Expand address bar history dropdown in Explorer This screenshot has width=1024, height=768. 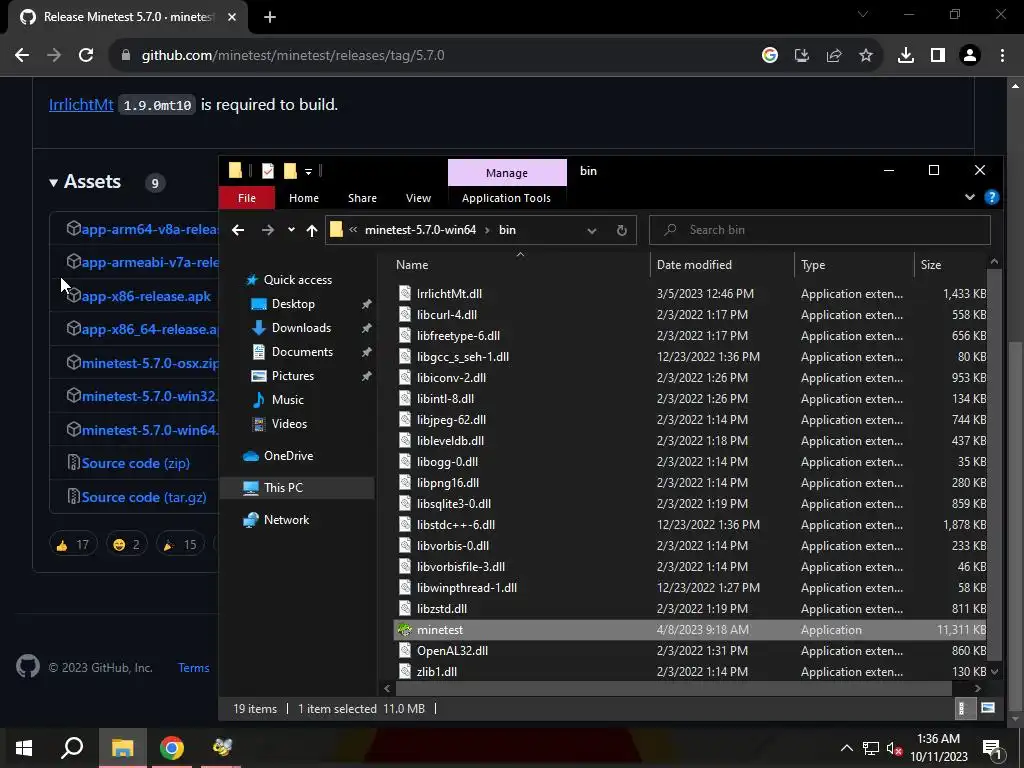[x=592, y=230]
